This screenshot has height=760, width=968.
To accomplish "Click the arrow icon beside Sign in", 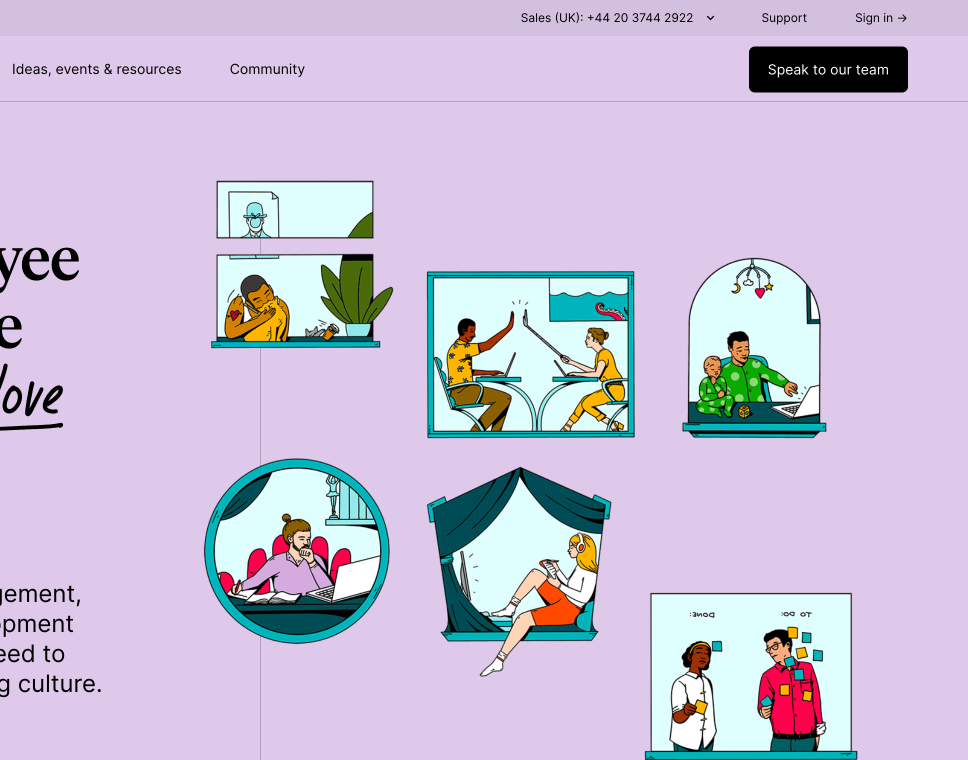I will (902, 19).
